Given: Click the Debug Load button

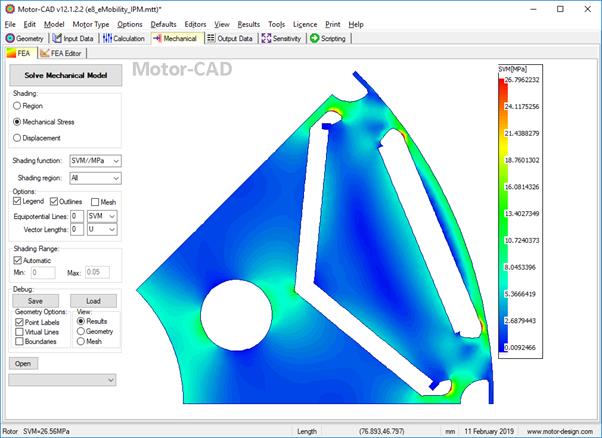Looking at the screenshot, I should 93,301.
